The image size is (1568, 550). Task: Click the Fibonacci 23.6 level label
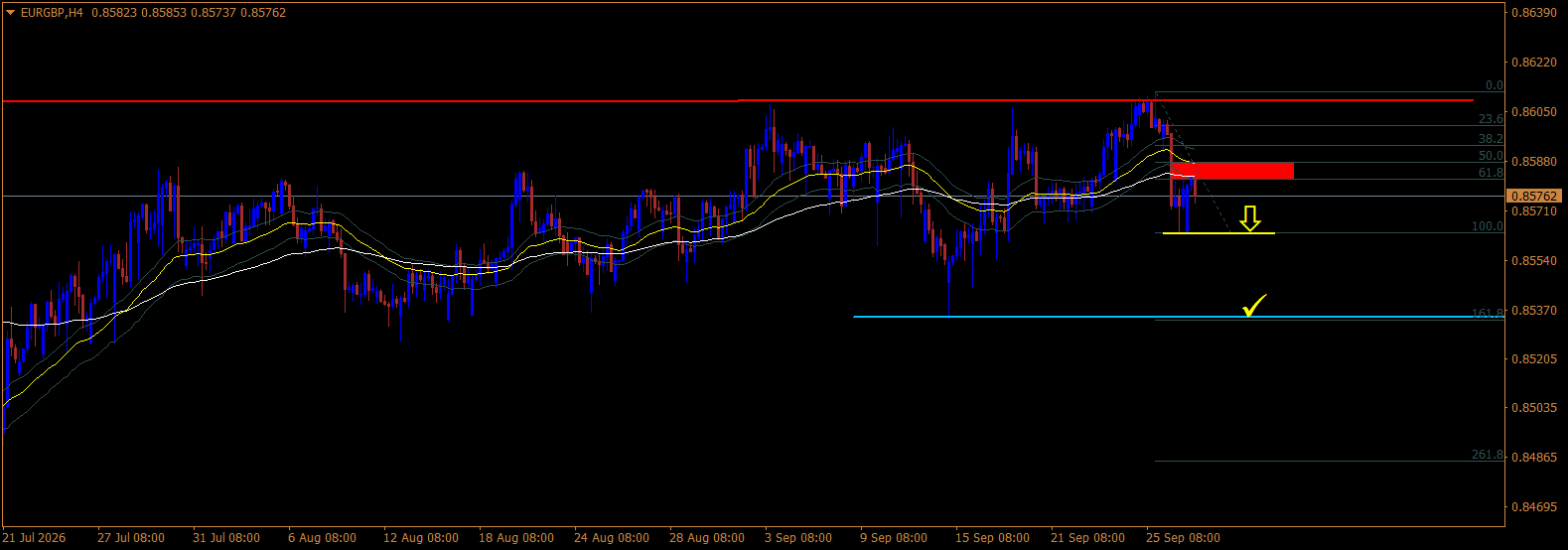pyautogui.click(x=1491, y=119)
